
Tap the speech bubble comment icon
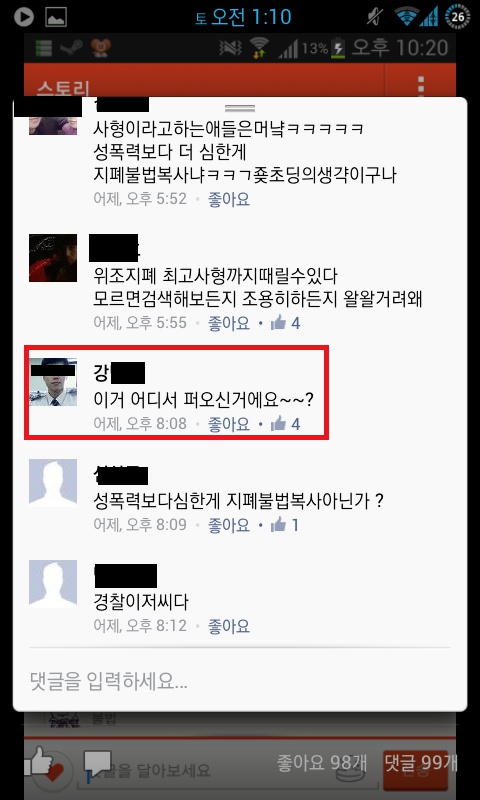(98, 764)
